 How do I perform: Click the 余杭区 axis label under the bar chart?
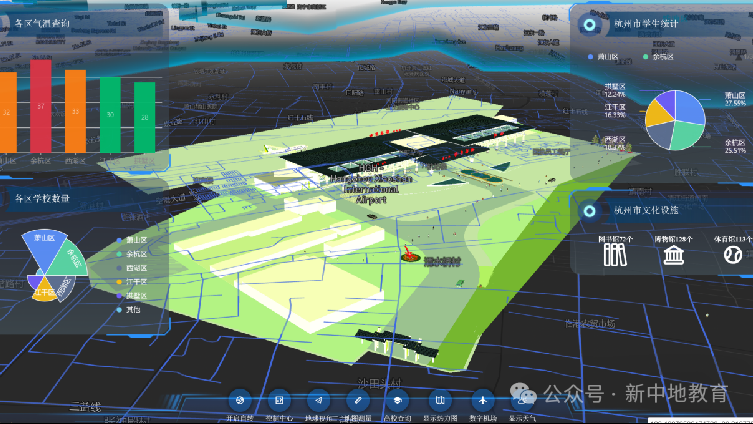pos(41,161)
